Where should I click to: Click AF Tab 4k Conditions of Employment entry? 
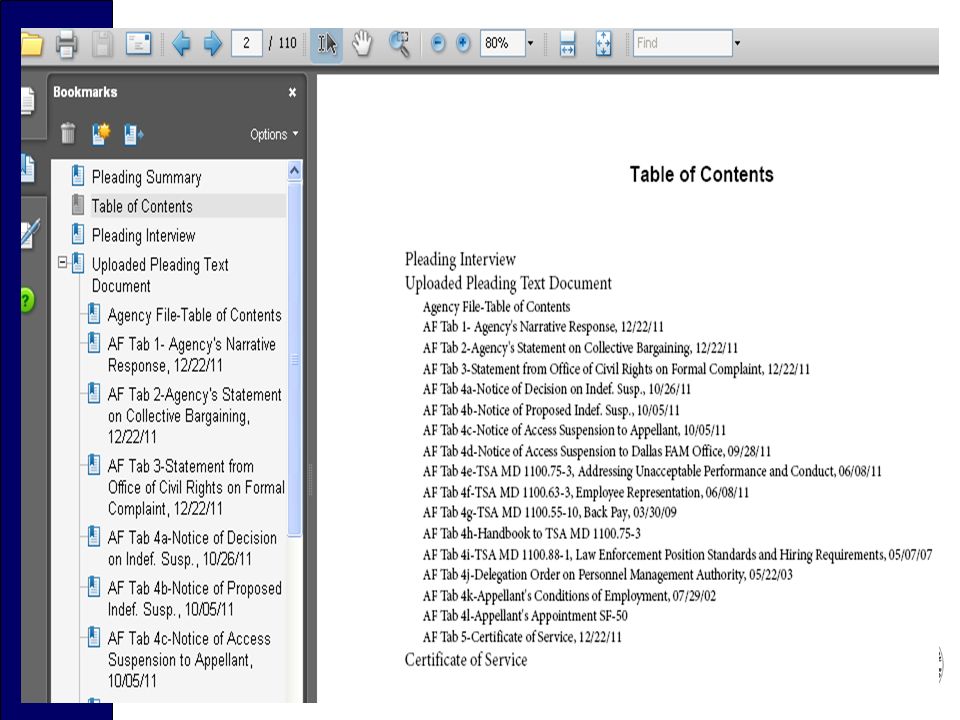[x=569, y=596]
